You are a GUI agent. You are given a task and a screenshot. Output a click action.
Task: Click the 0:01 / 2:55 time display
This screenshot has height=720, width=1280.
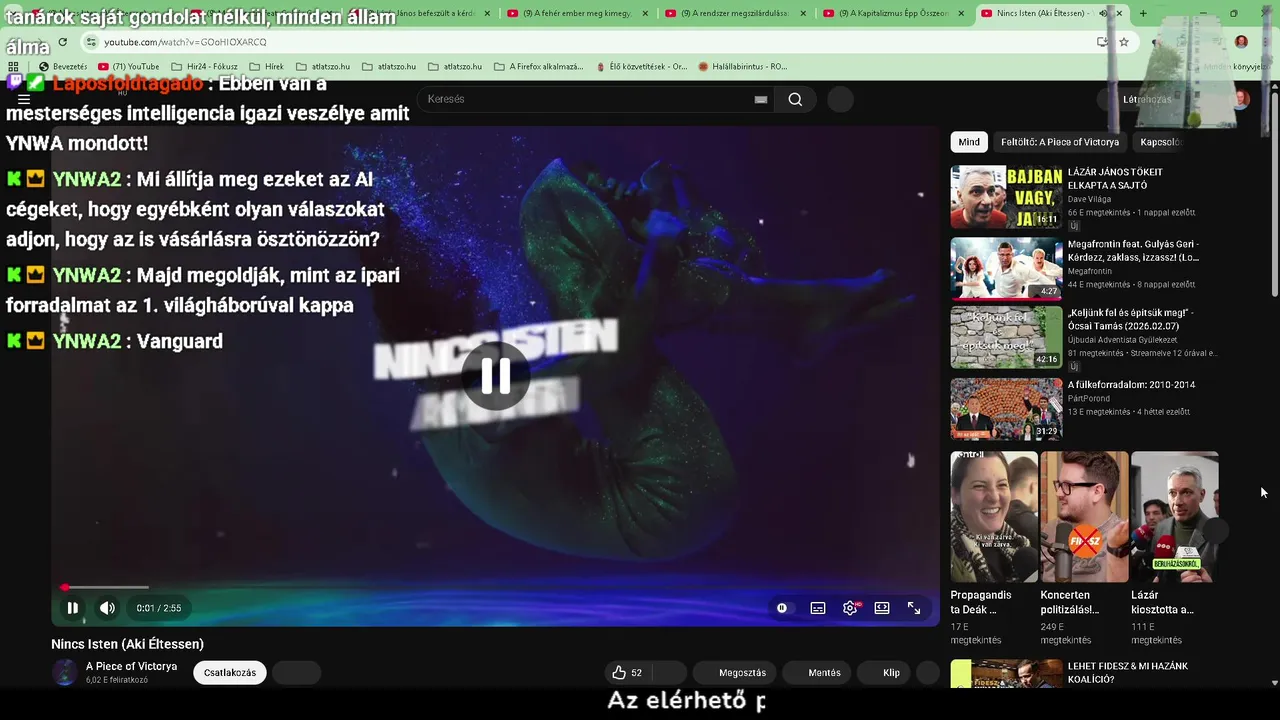[x=159, y=608]
